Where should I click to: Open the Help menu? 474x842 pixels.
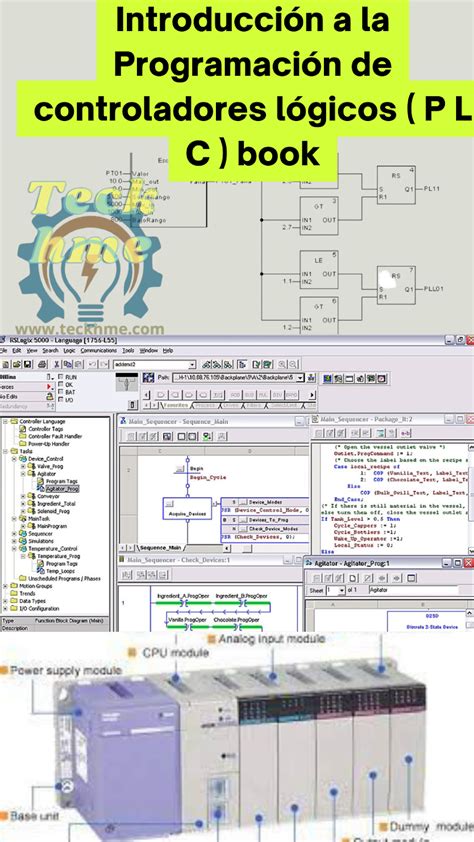coord(168,350)
